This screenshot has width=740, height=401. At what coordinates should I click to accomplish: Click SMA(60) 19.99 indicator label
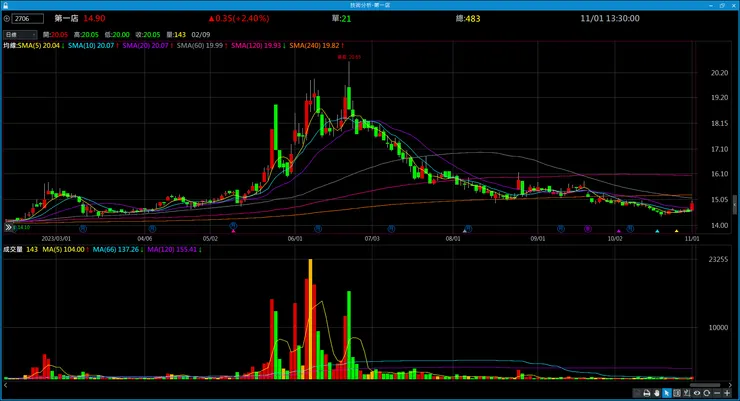[x=202, y=45]
